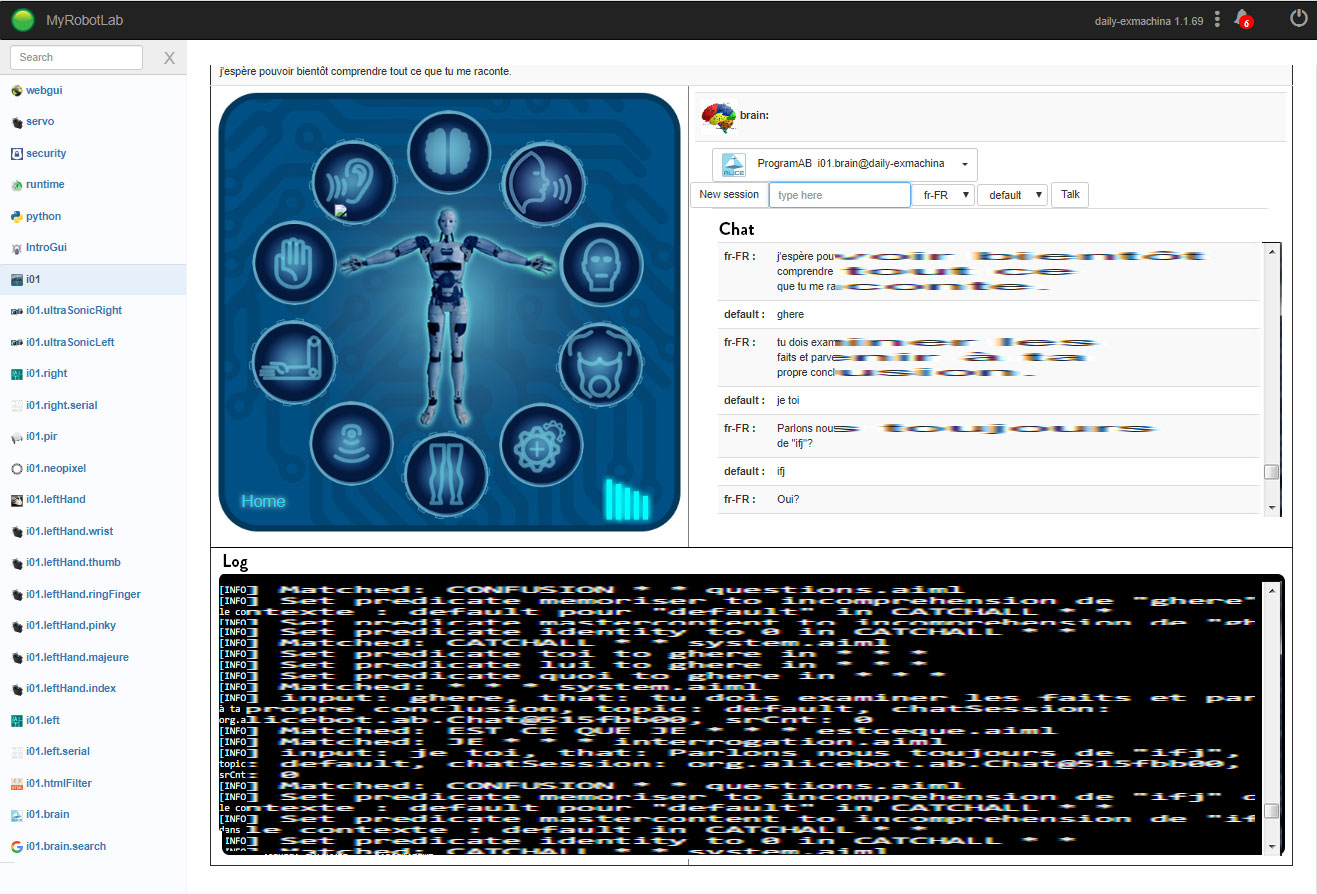Select python in the service list
1317x894 pixels.
click(x=43, y=216)
